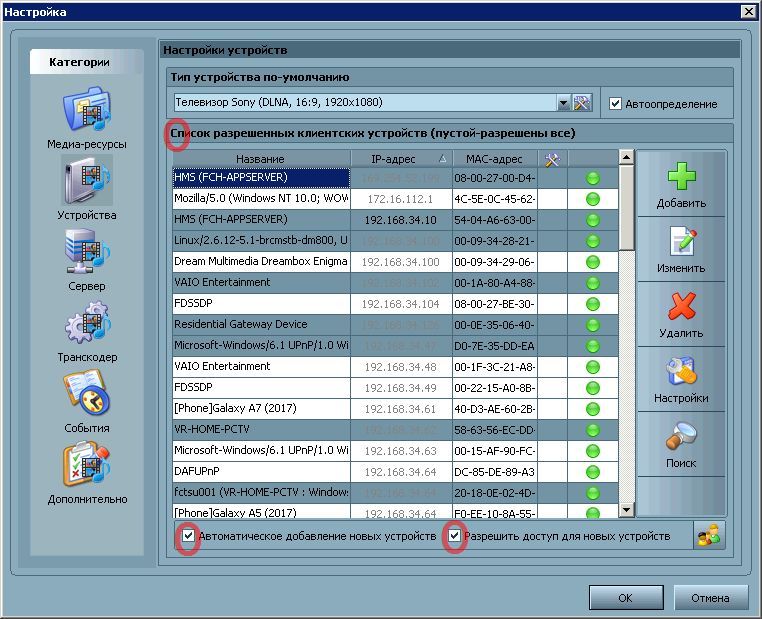Open device type settings next to dropdown

(x=582, y=102)
